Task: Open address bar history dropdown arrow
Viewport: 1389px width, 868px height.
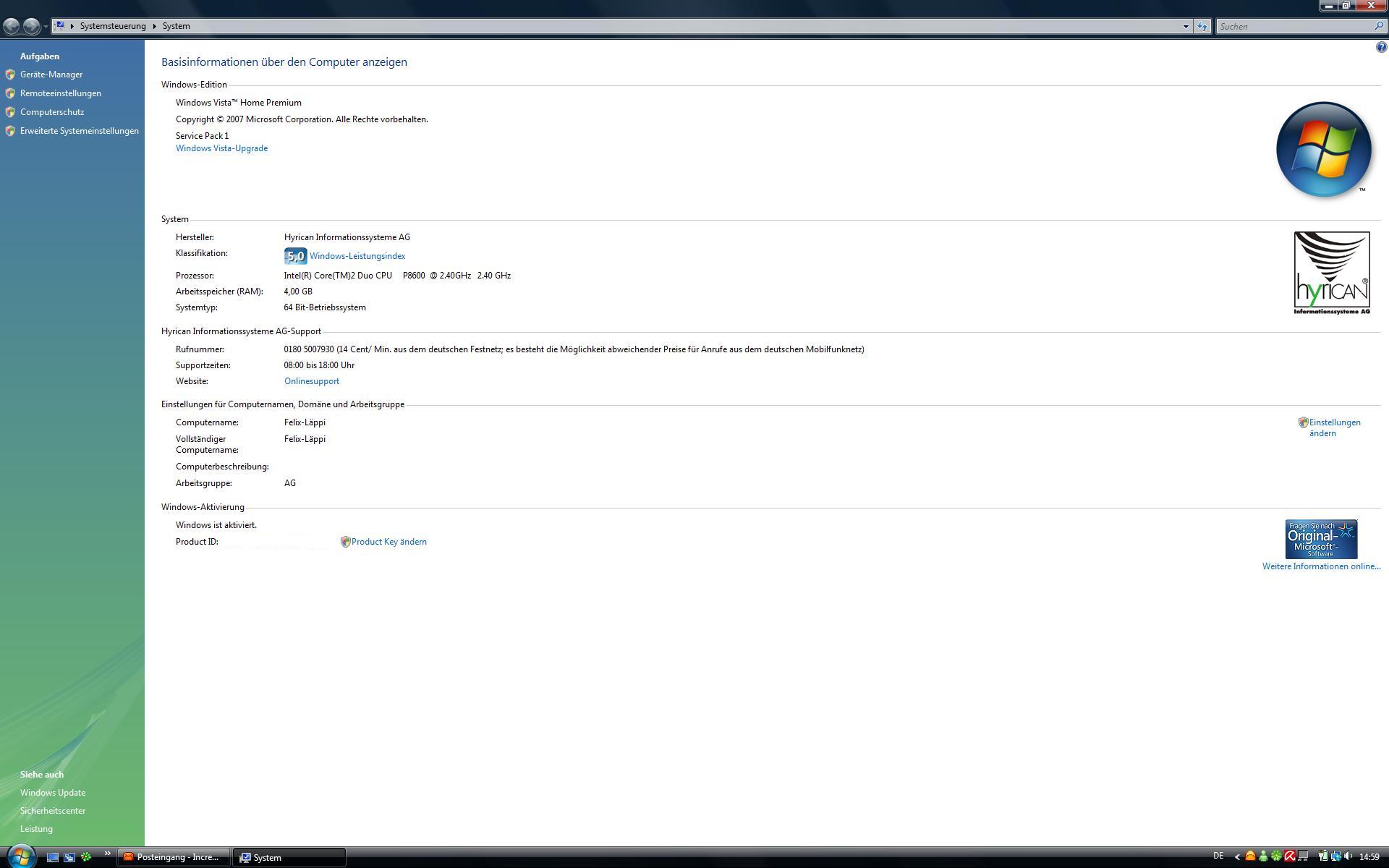Action: (x=1186, y=26)
